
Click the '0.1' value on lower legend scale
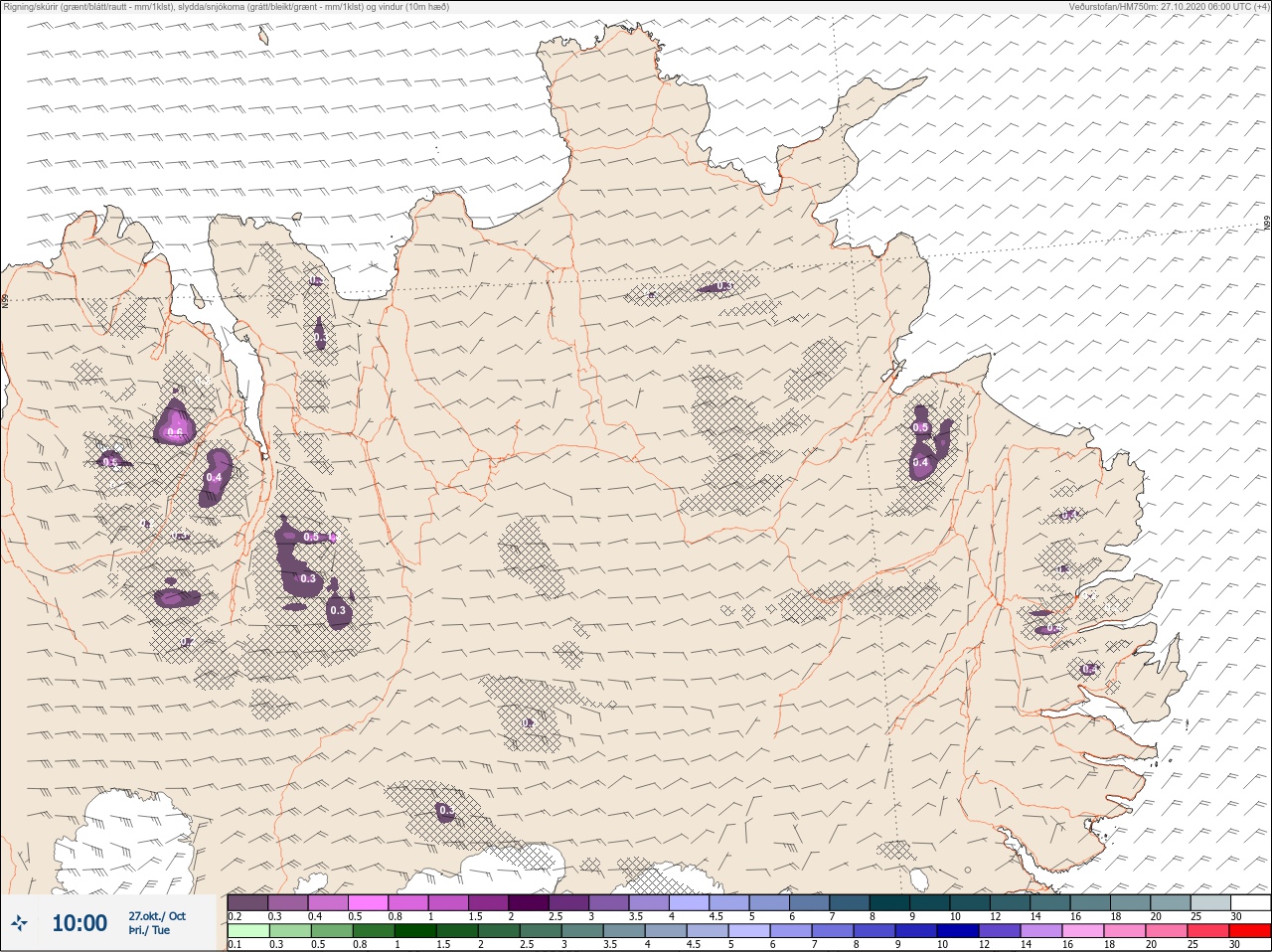pos(235,945)
